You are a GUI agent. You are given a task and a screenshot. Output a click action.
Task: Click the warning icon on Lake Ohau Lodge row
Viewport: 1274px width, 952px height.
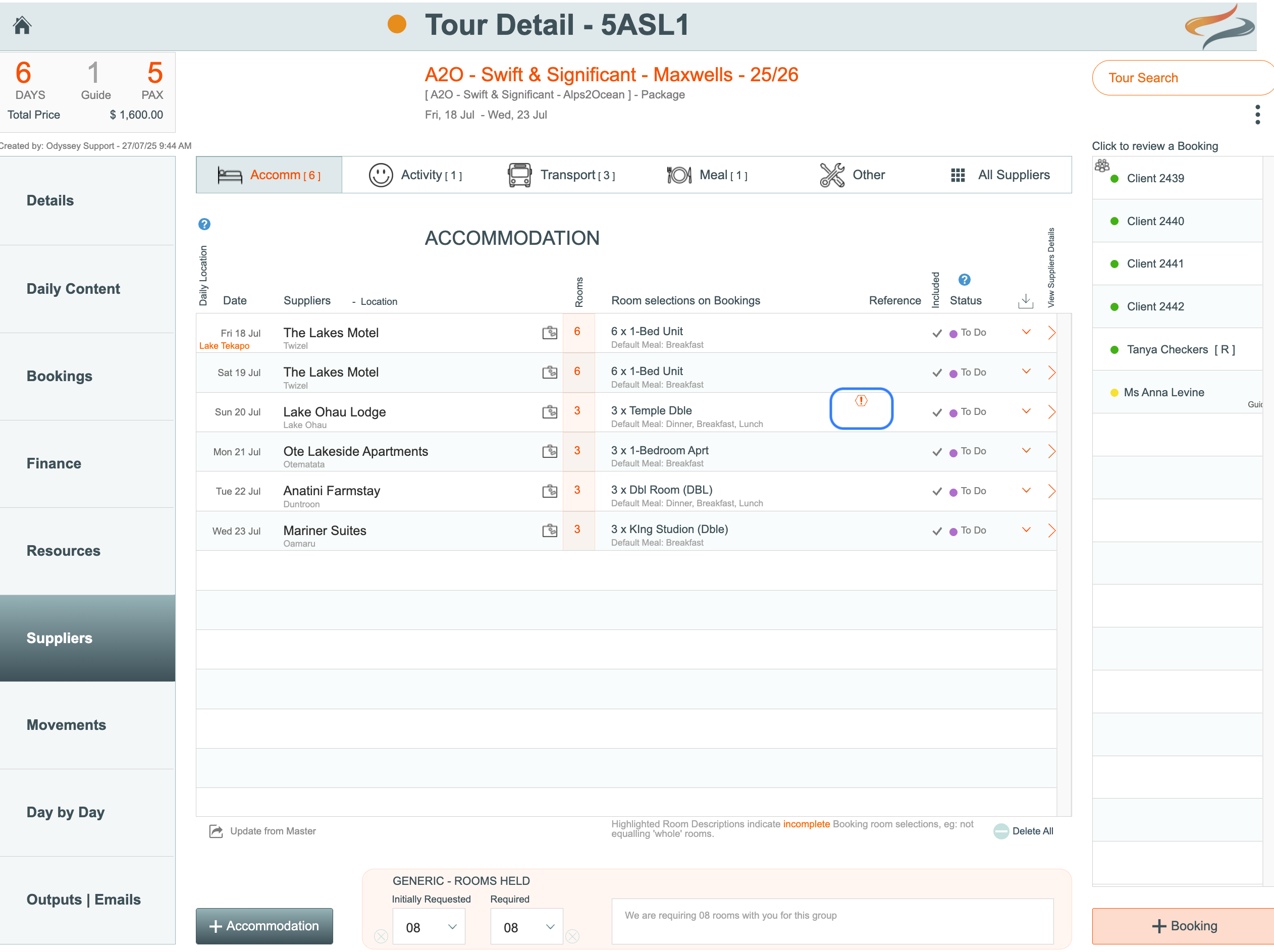(861, 401)
